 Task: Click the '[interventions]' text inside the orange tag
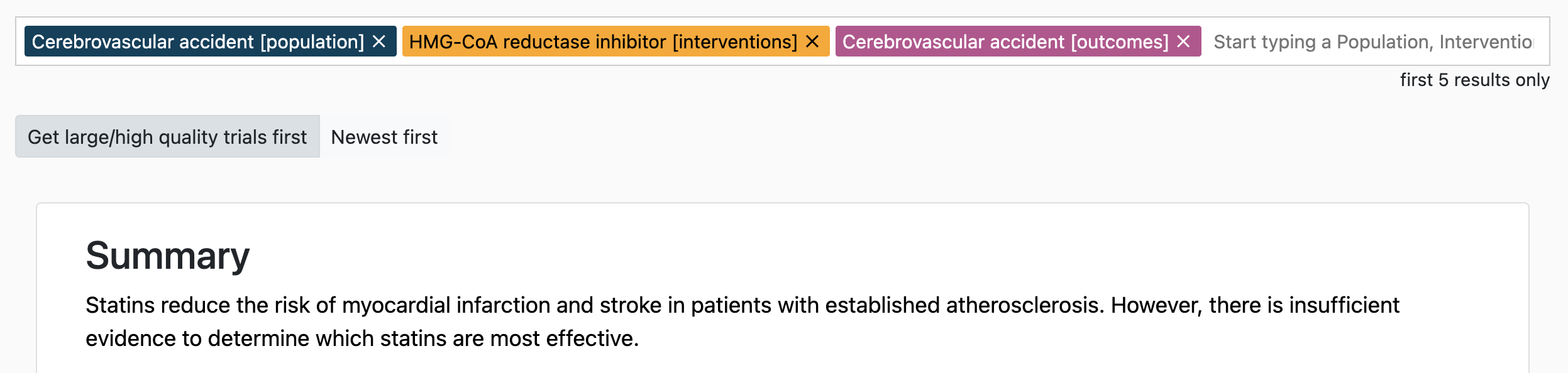(734, 41)
